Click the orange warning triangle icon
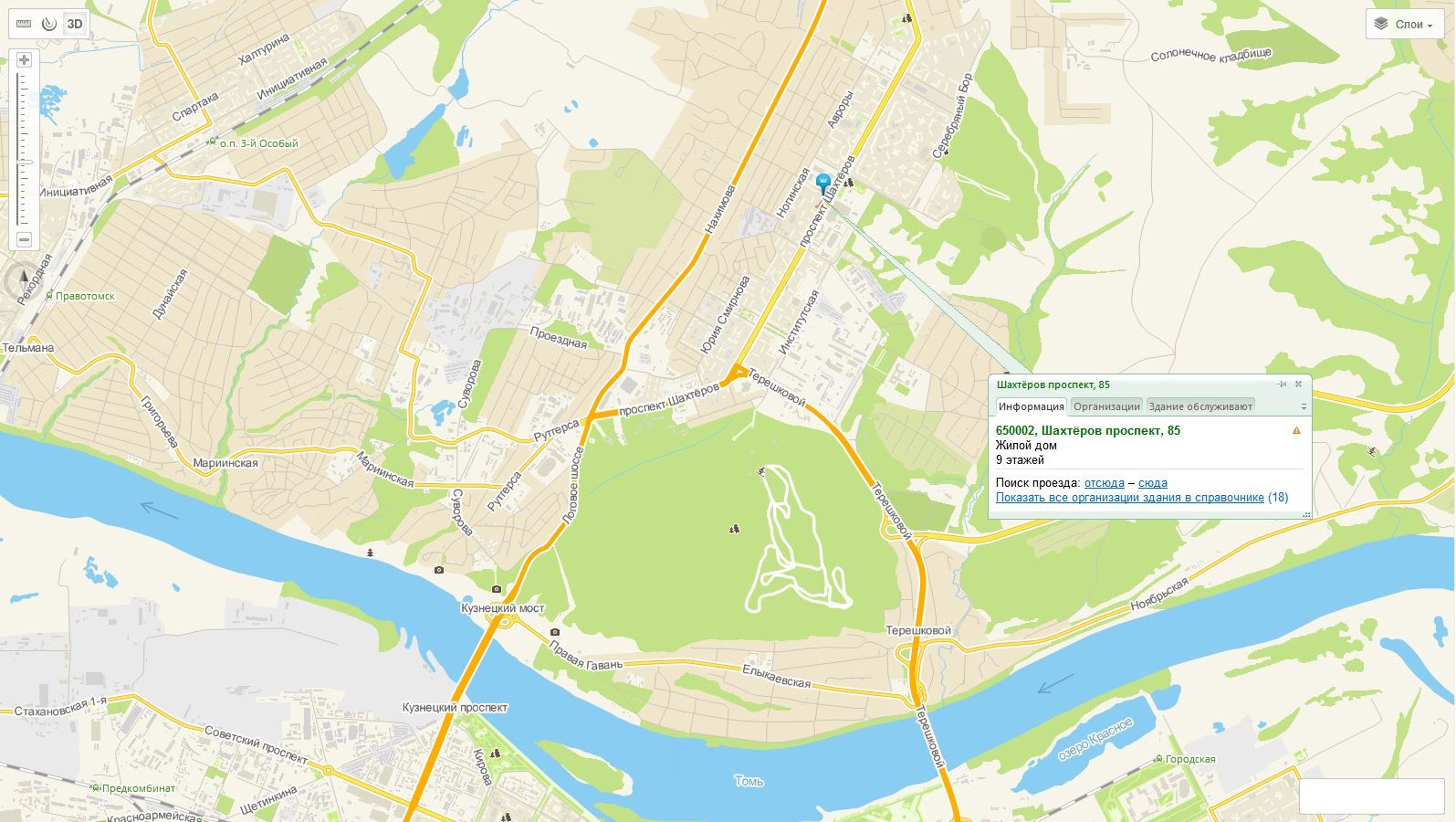Image resolution: width=1456 pixels, height=822 pixels. point(1296,430)
